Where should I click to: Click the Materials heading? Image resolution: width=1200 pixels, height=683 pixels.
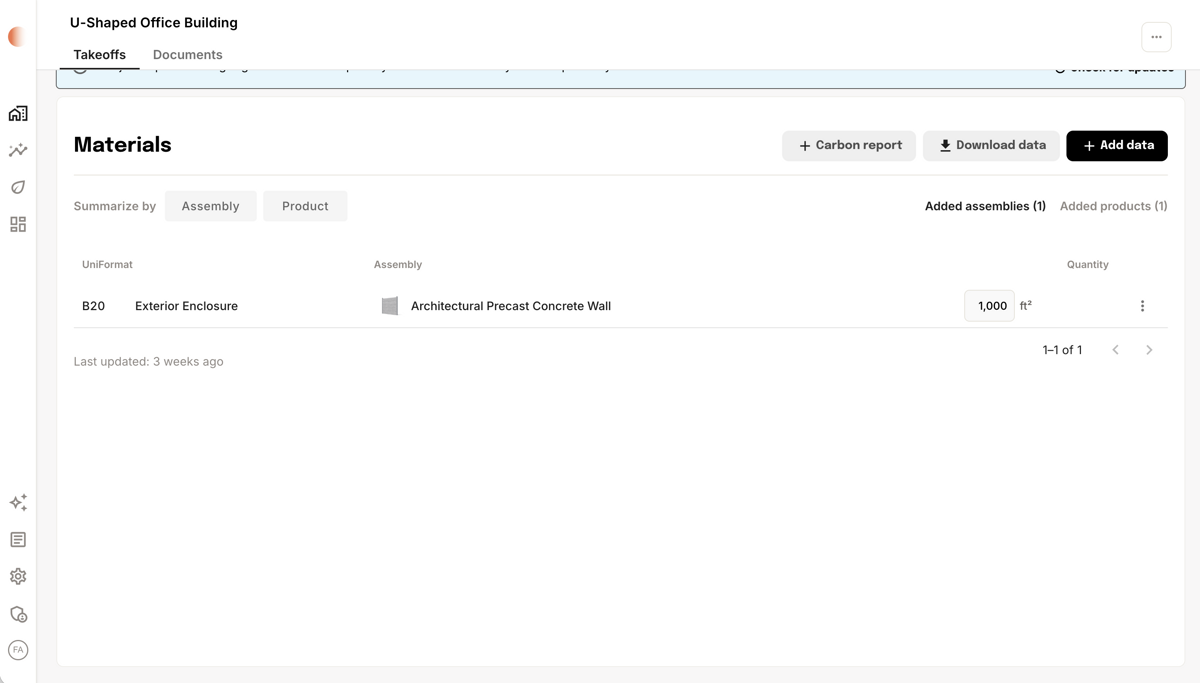coord(122,145)
